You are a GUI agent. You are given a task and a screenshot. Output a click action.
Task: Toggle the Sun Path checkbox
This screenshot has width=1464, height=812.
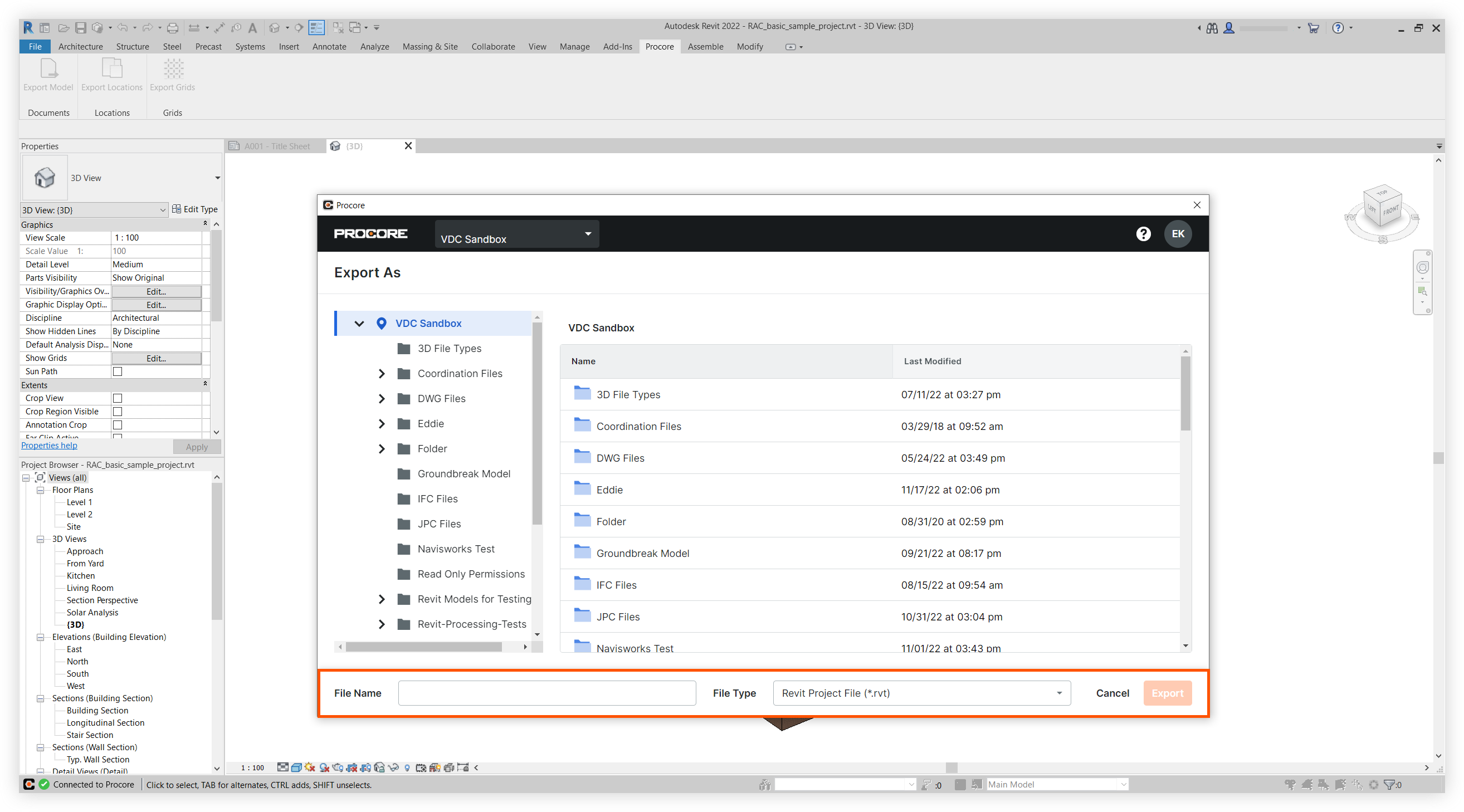point(118,371)
